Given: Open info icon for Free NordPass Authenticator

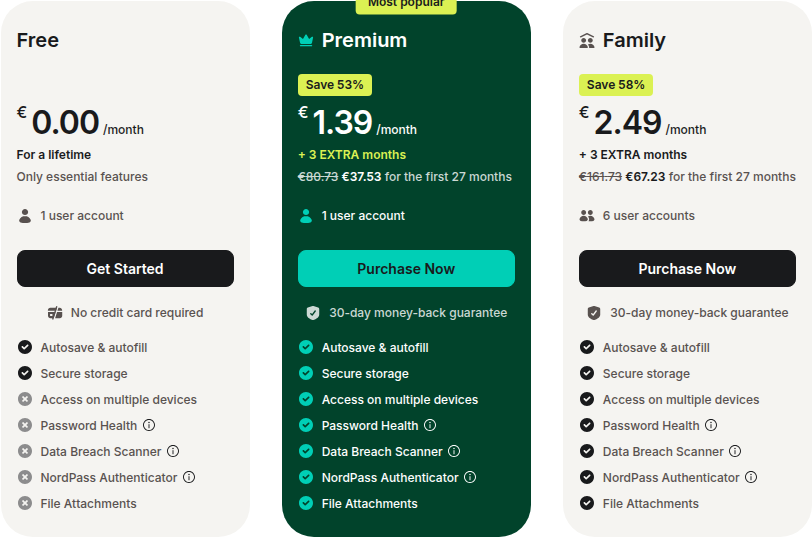Looking at the screenshot, I should (189, 477).
